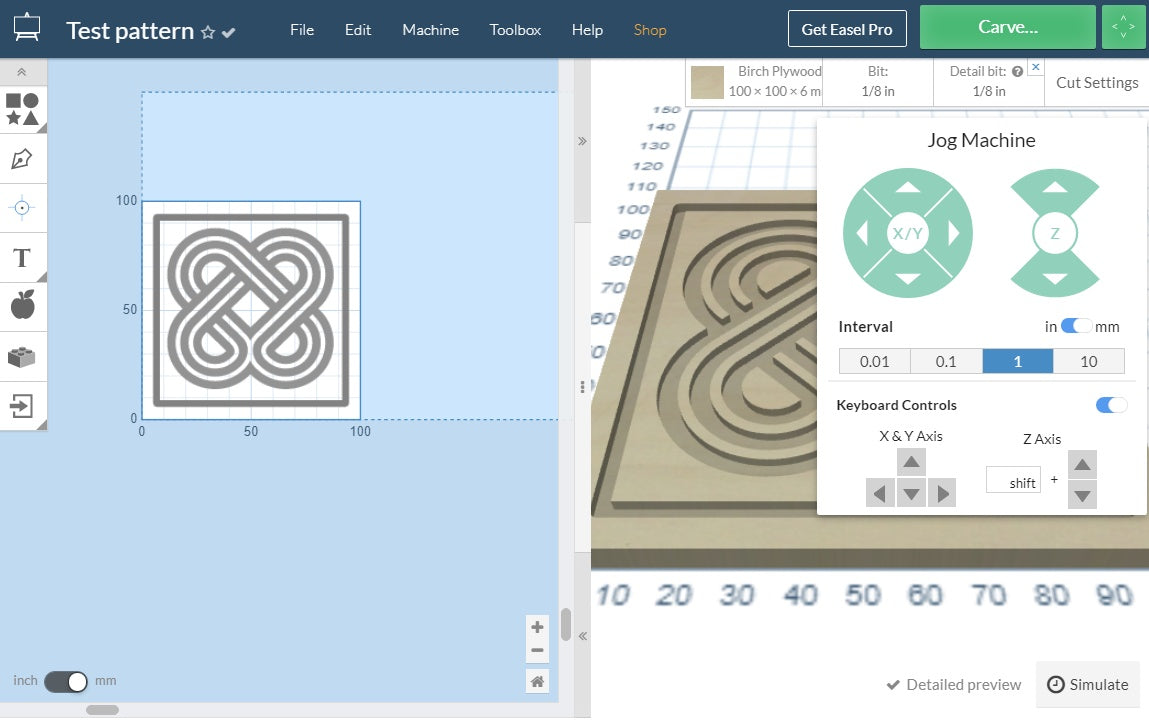Open the Apps brick icon
Screen dimensions: 1149x720
[x=23, y=356]
